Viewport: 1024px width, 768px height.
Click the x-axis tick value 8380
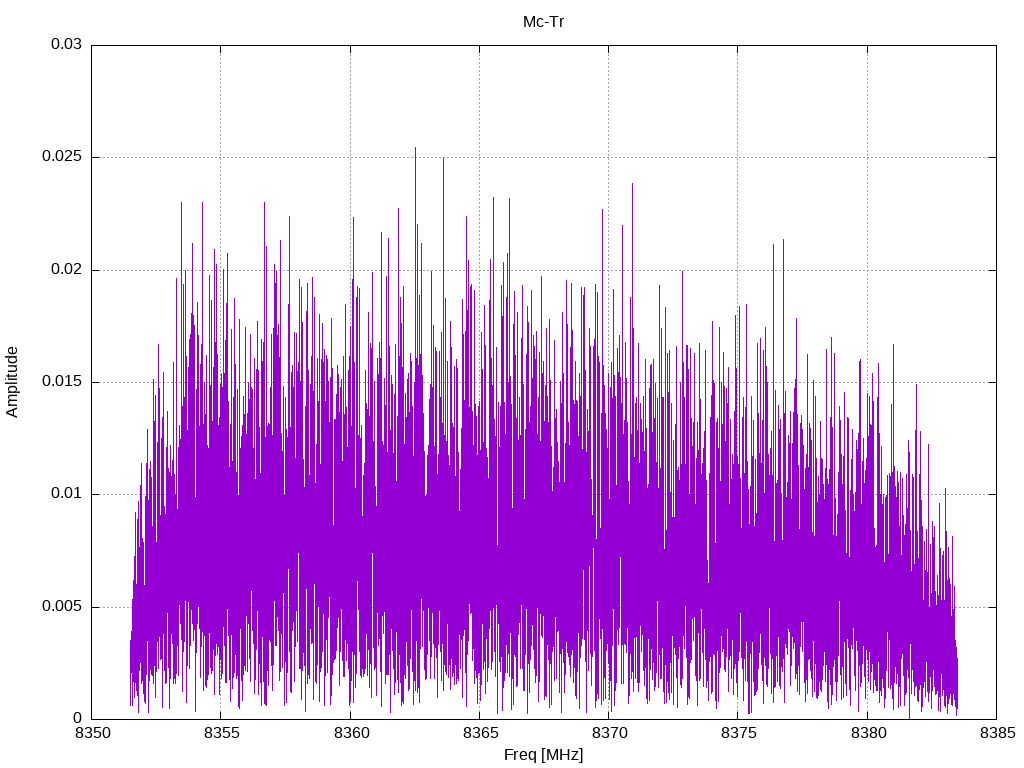pos(869,733)
